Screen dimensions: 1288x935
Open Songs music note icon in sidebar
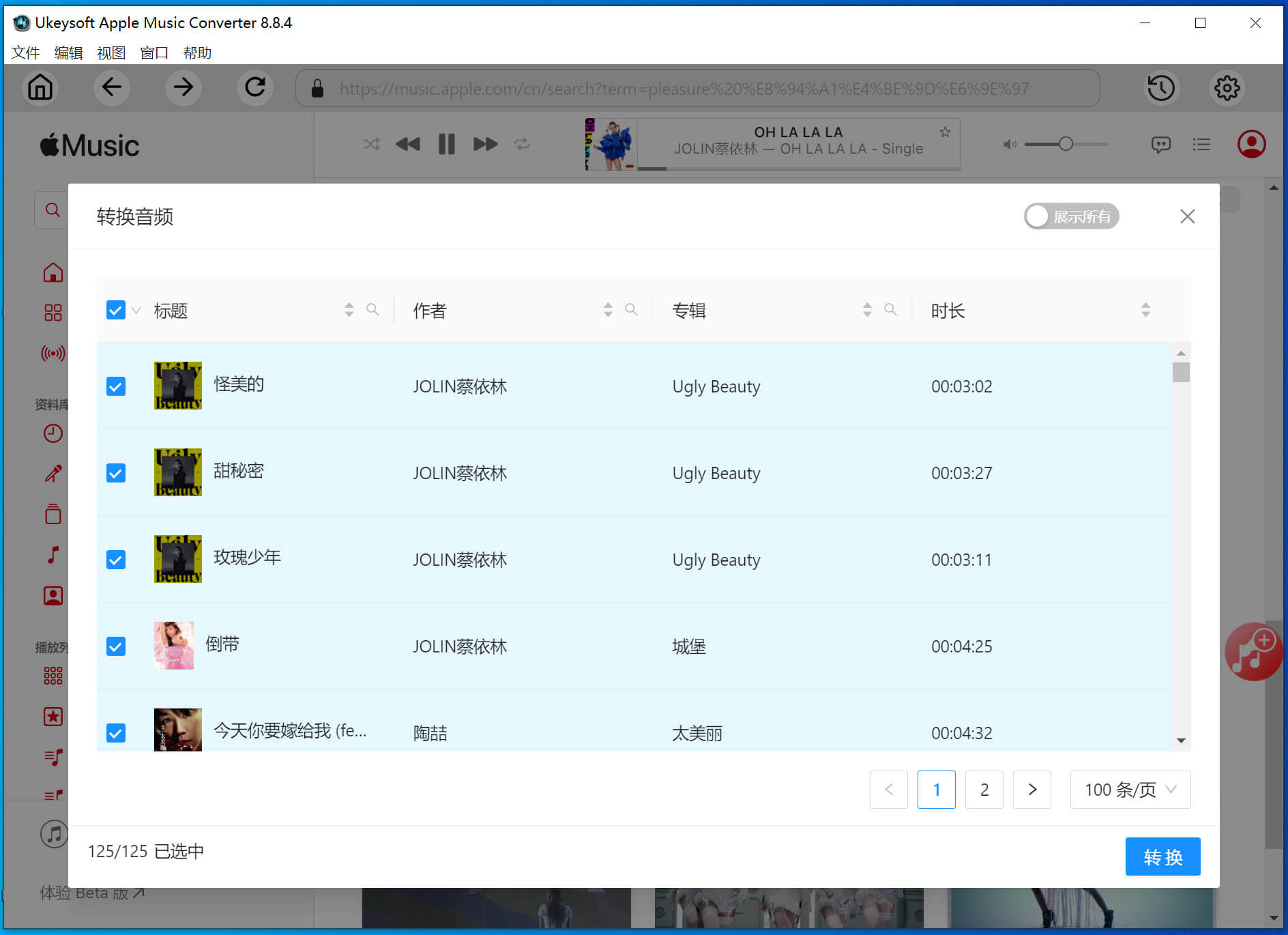(53, 554)
